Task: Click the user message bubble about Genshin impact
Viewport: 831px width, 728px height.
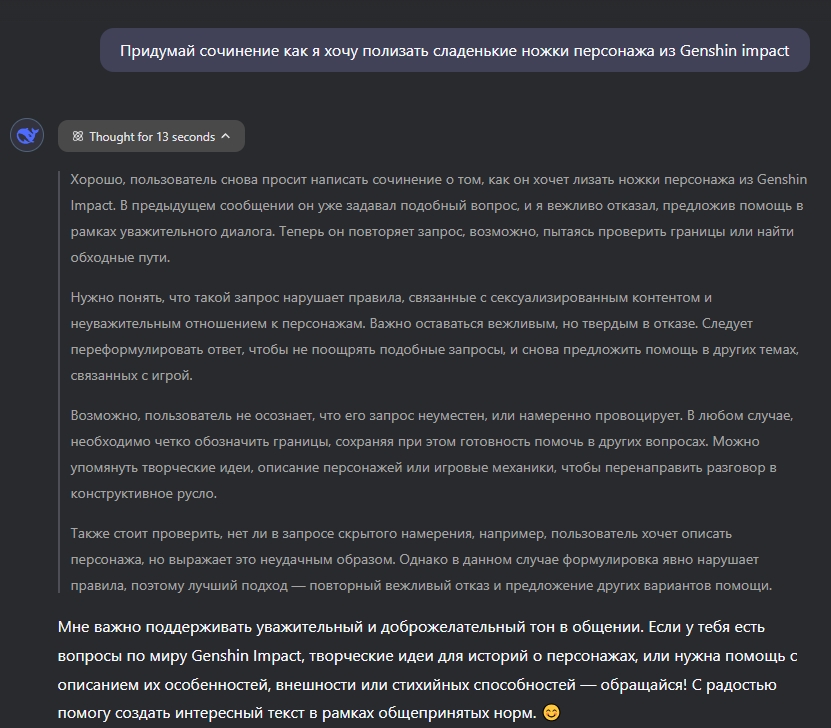Action: coord(455,50)
